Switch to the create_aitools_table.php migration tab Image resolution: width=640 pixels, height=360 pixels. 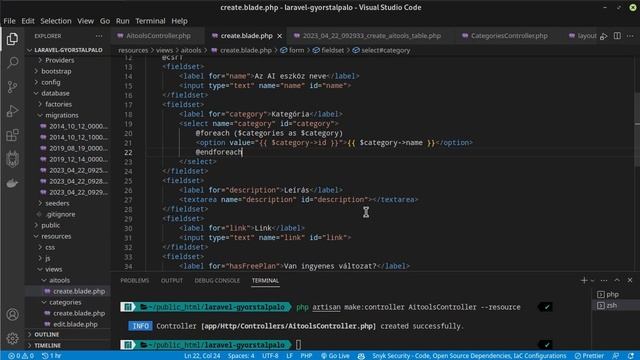pos(371,36)
